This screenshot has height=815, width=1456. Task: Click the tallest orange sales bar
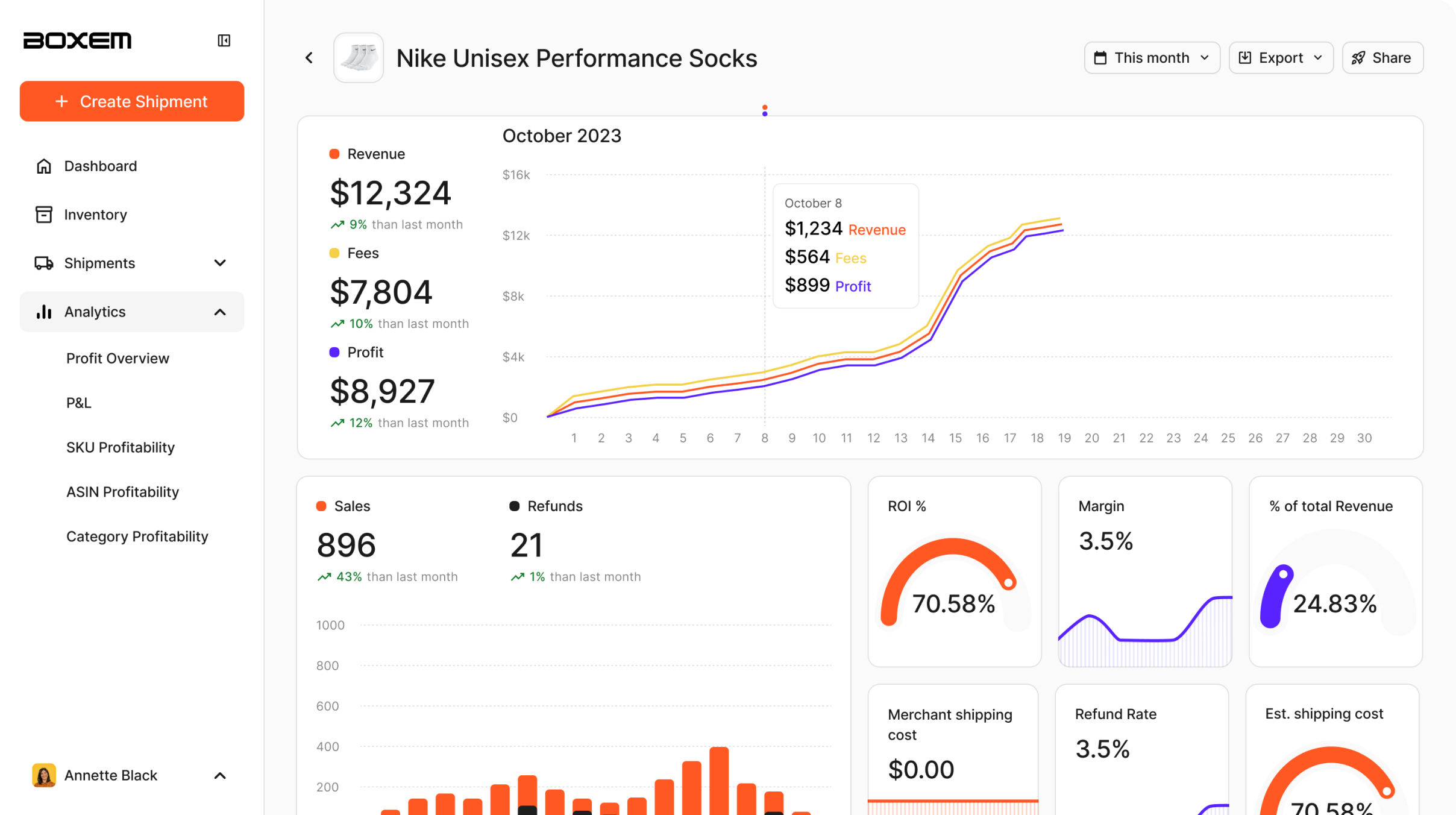(718, 781)
